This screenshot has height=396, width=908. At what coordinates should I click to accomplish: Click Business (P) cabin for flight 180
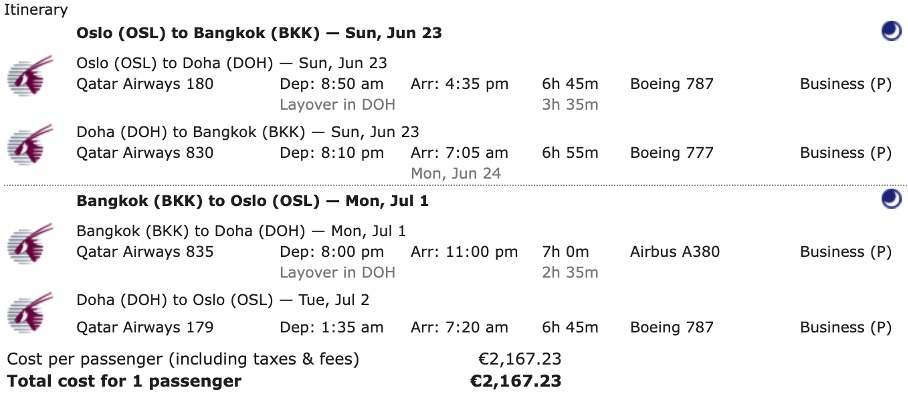click(845, 84)
